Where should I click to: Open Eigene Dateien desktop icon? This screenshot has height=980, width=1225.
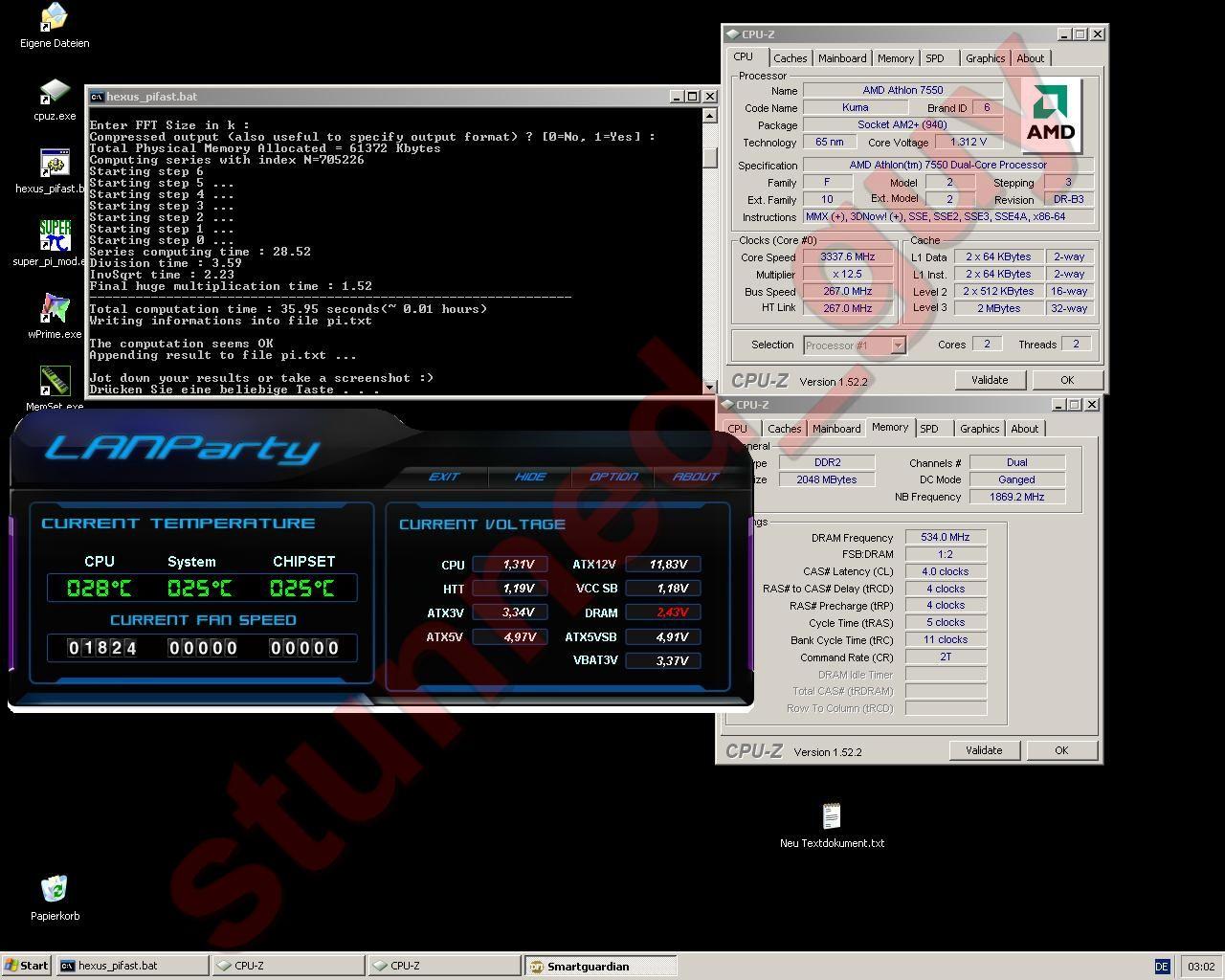click(55, 26)
